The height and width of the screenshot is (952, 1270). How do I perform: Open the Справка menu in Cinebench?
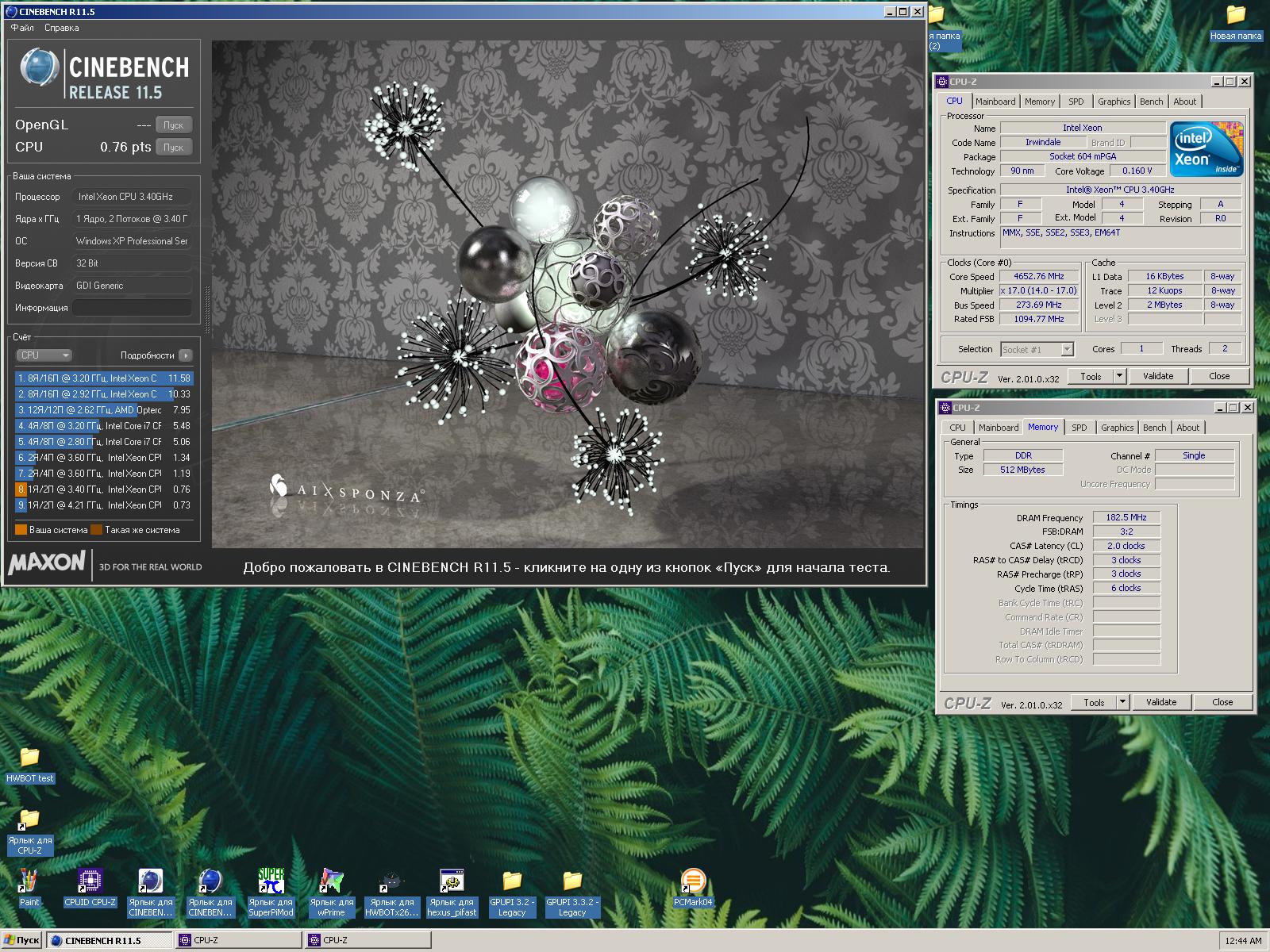pos(62,28)
